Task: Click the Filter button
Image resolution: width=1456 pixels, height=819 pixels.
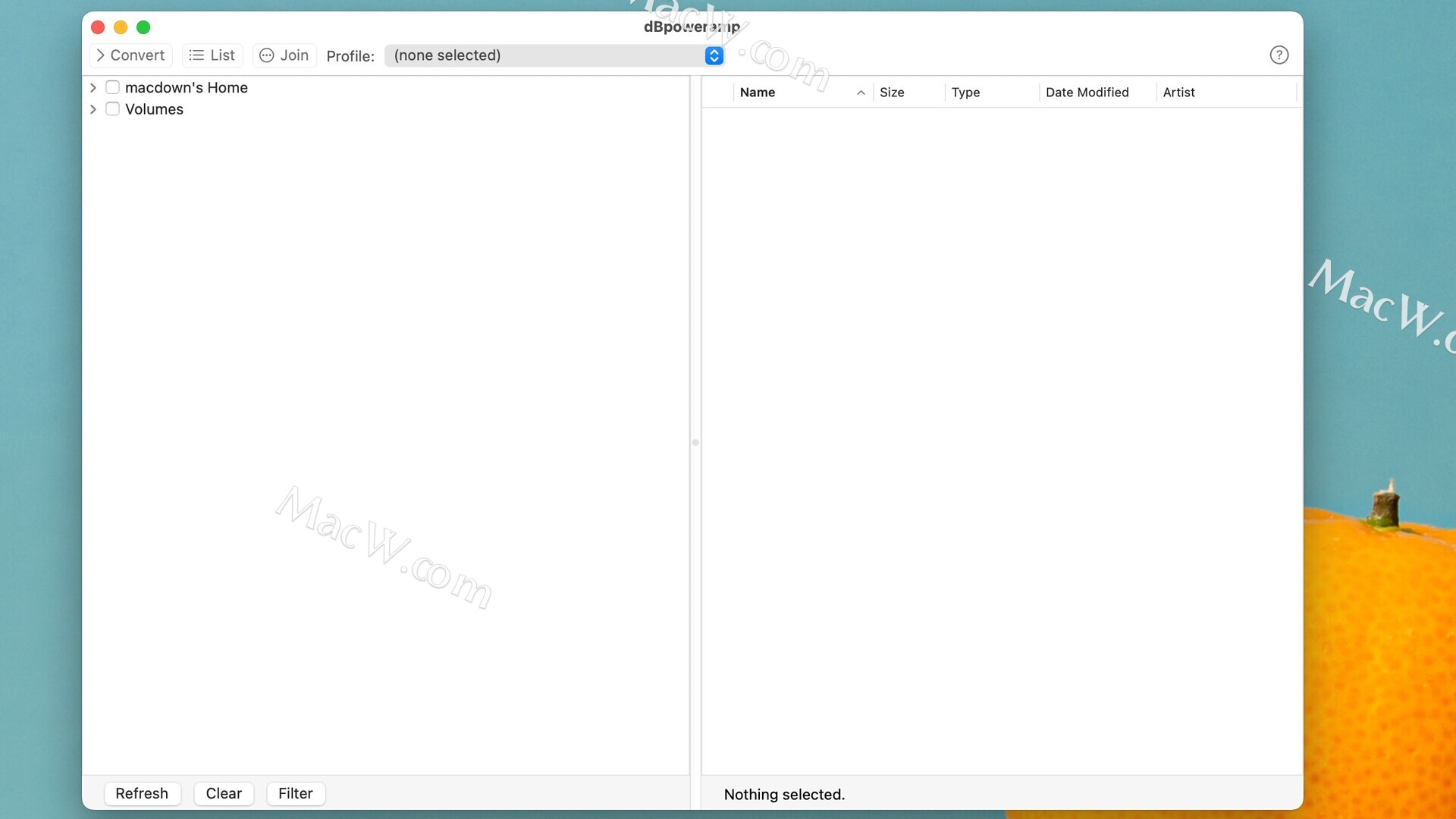Action: pos(296,793)
